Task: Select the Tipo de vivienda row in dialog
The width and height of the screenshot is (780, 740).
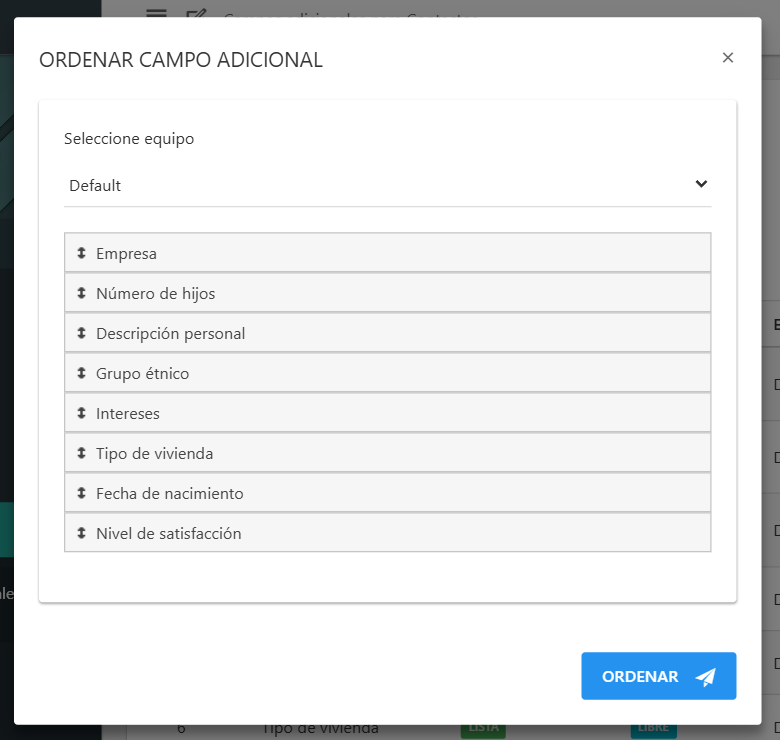Action: click(387, 453)
